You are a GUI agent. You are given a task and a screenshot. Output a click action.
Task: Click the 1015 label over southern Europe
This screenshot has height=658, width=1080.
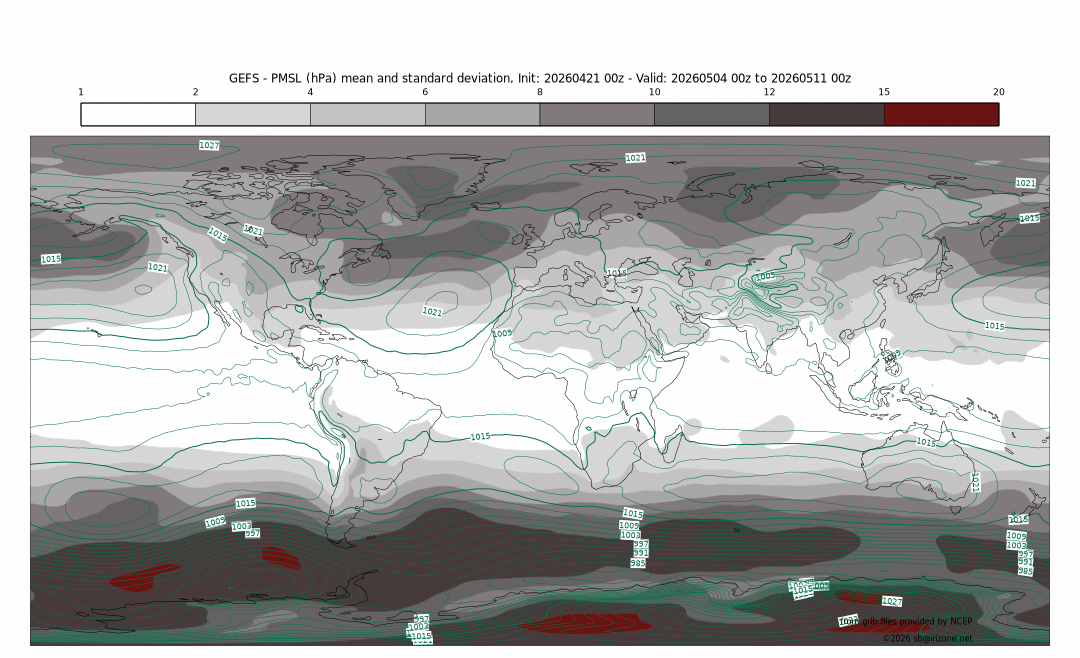coord(616,272)
